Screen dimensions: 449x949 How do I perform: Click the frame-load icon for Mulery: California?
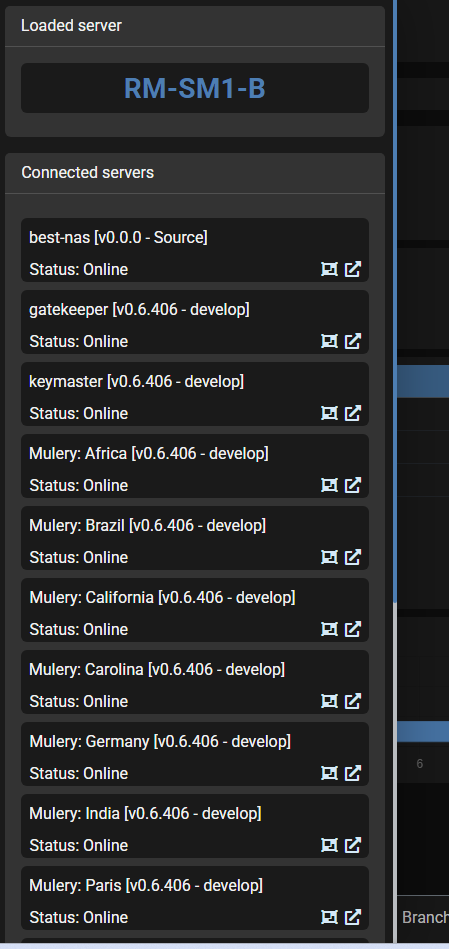coord(329,629)
